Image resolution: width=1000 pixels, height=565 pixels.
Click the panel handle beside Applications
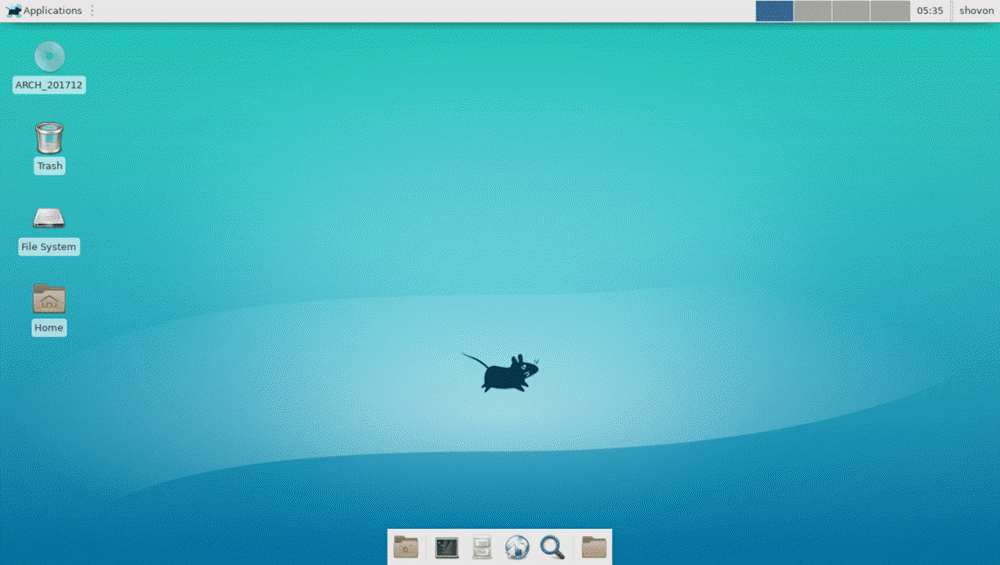(93, 11)
